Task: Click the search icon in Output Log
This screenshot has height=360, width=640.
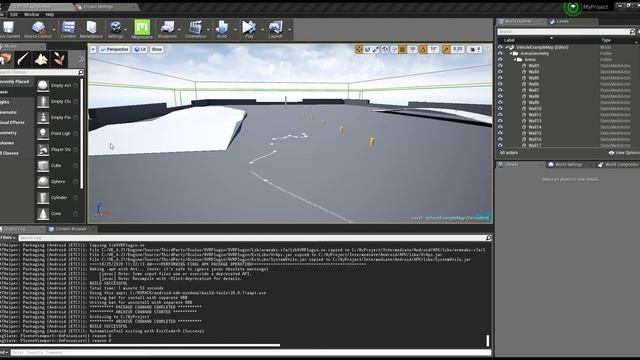Action: (x=489, y=238)
